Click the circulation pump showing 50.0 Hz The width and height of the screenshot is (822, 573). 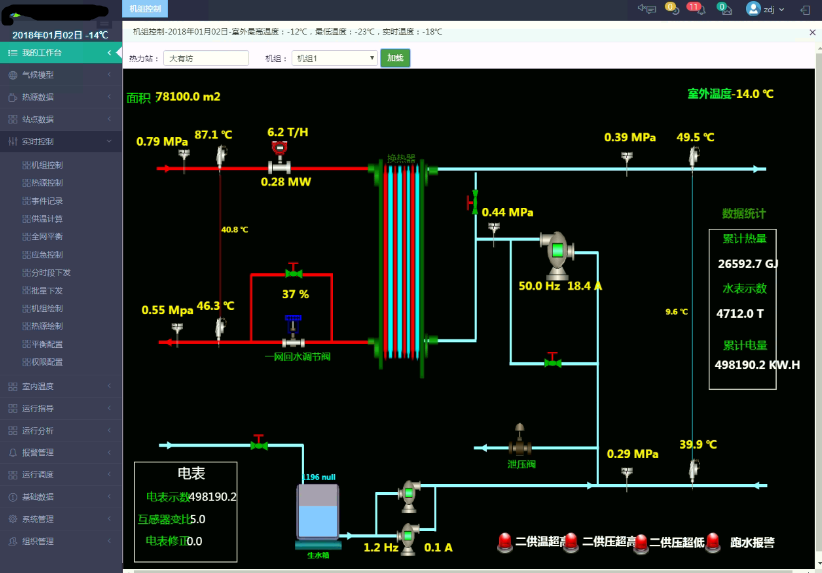[556, 254]
